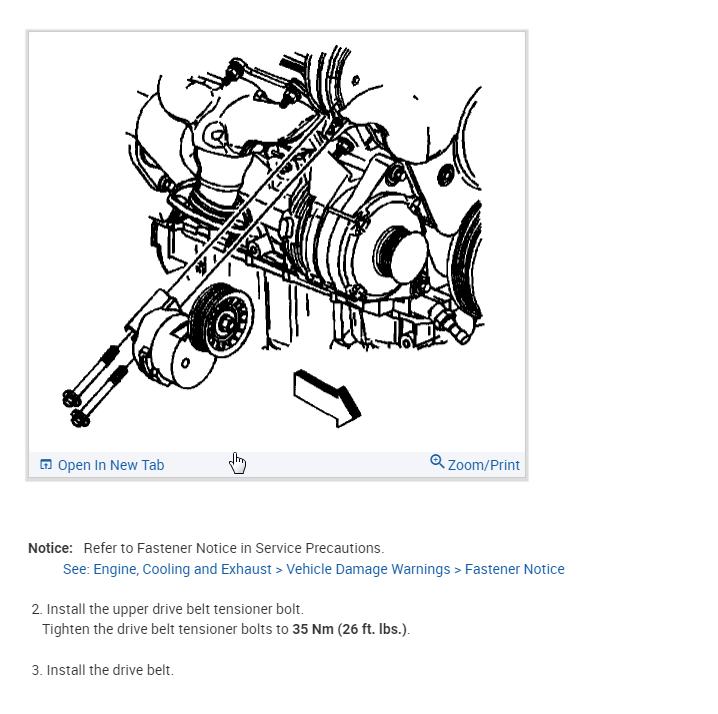Screen dimensions: 718x714
Task: Open the diagram via Open In New Tab text
Action: click(111, 465)
